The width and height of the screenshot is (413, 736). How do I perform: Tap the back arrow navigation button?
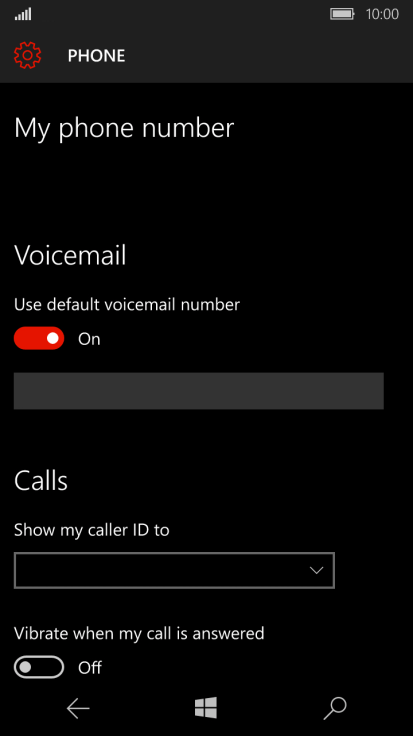(78, 708)
